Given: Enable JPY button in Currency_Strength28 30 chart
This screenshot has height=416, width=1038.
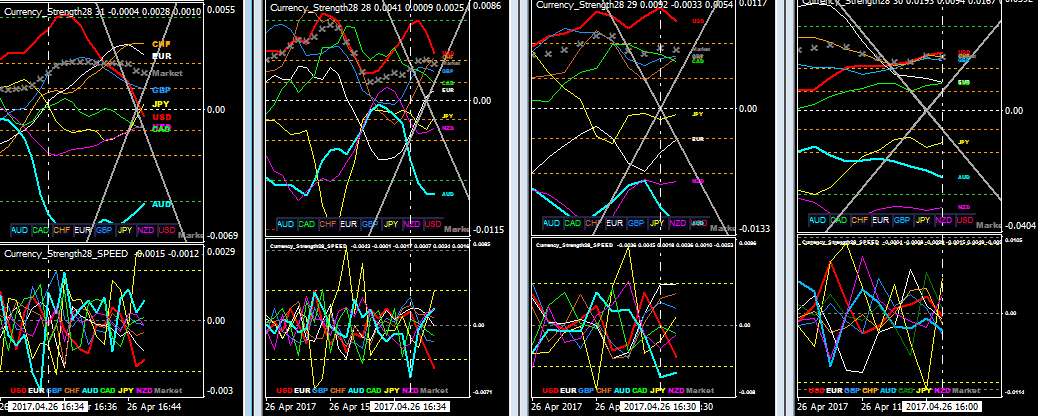Looking at the screenshot, I should 924,220.
